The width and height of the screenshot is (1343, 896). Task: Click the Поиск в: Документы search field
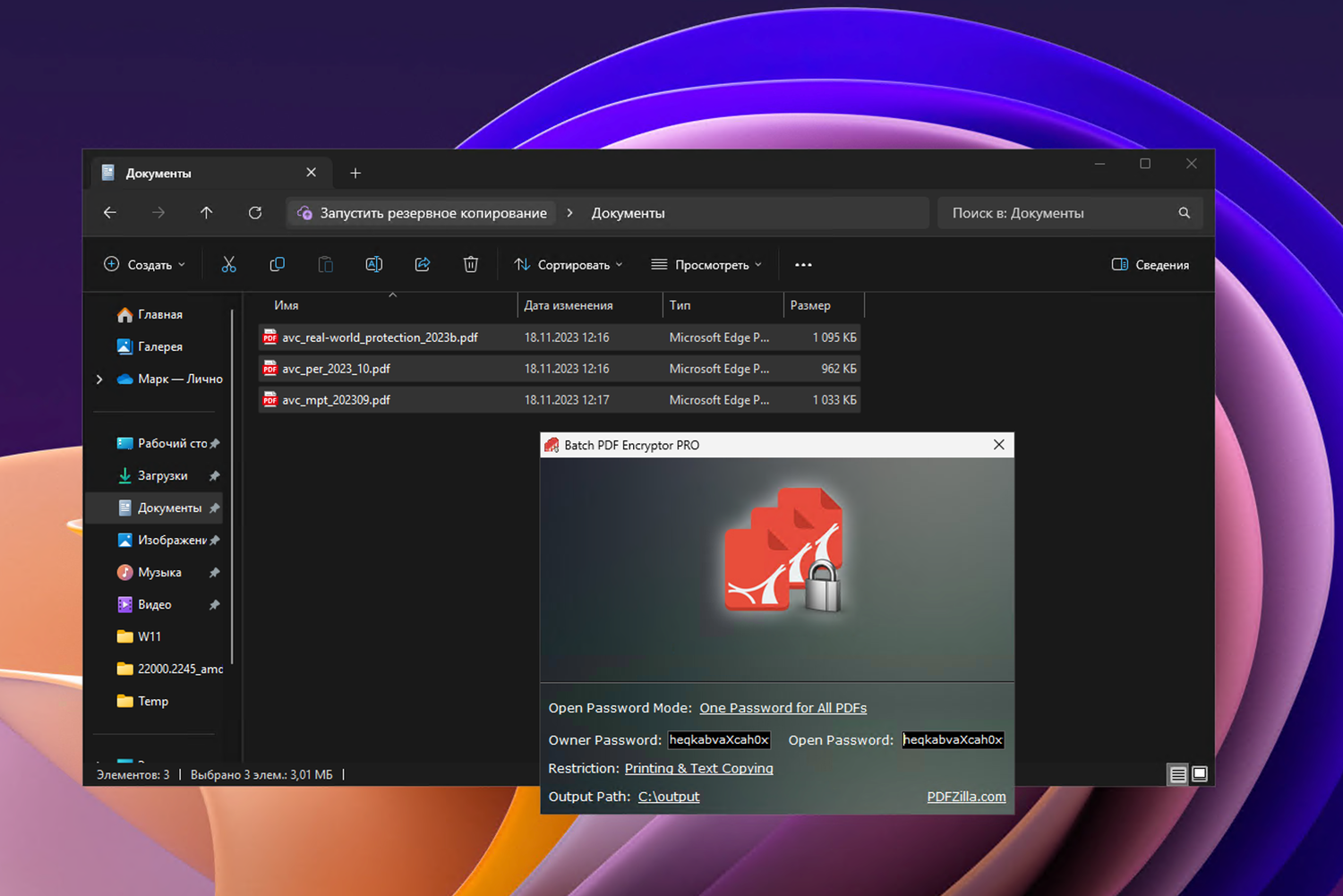(1070, 213)
